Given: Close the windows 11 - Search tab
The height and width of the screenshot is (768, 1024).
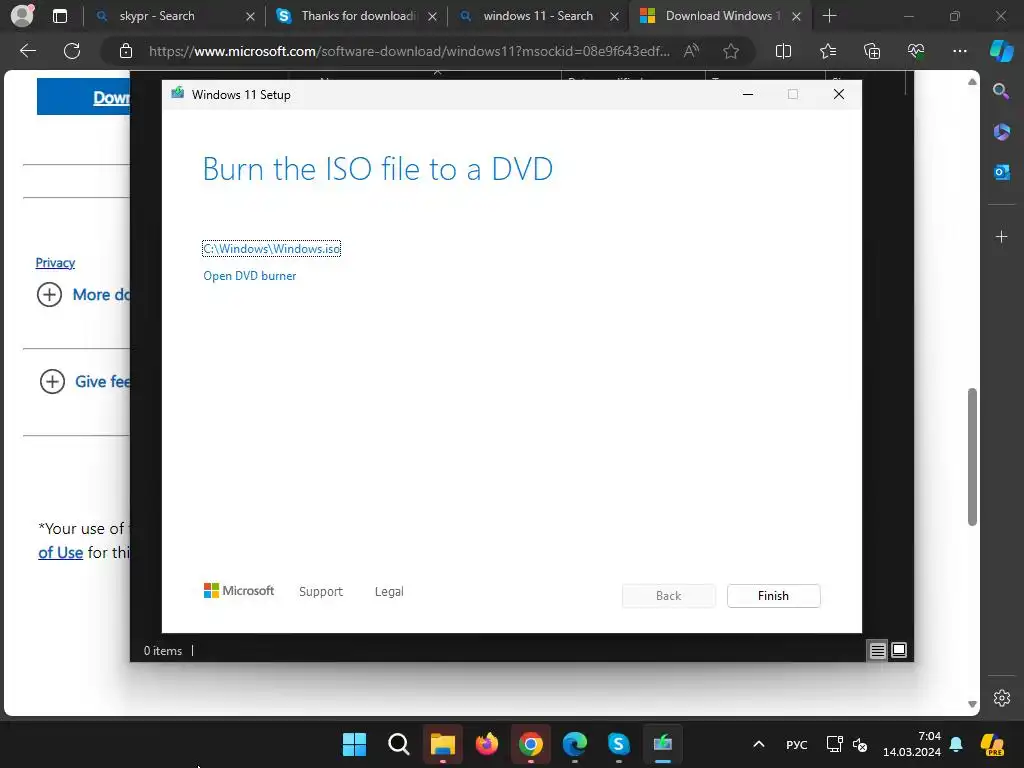Looking at the screenshot, I should coord(614,16).
